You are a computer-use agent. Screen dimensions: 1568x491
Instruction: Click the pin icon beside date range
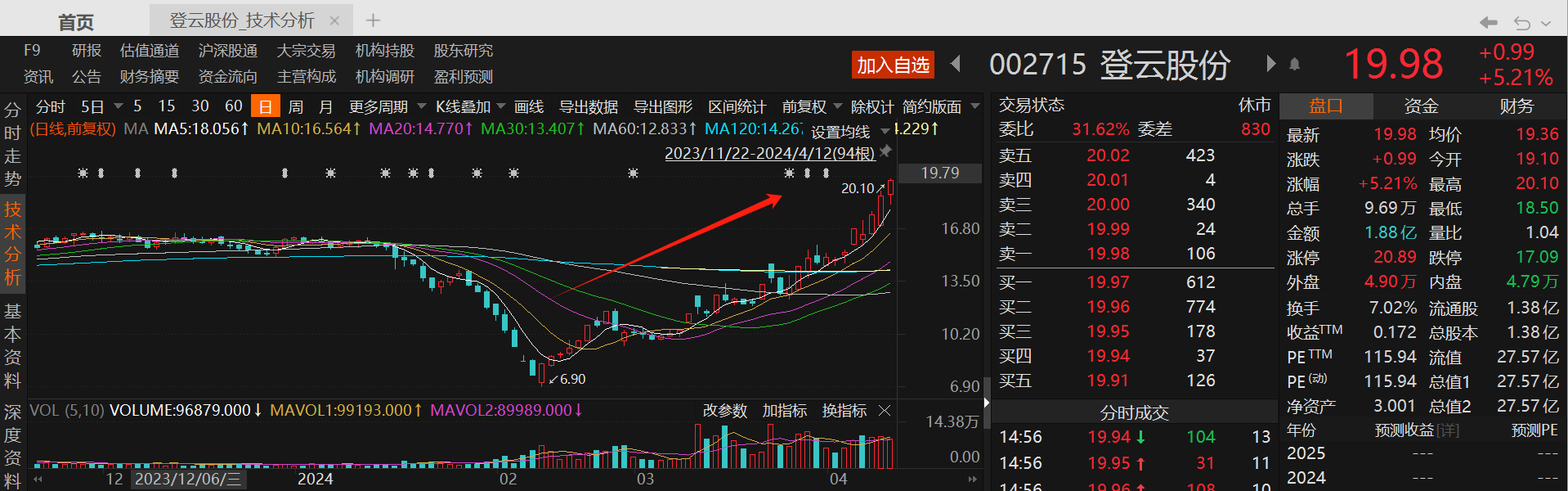[x=885, y=151]
